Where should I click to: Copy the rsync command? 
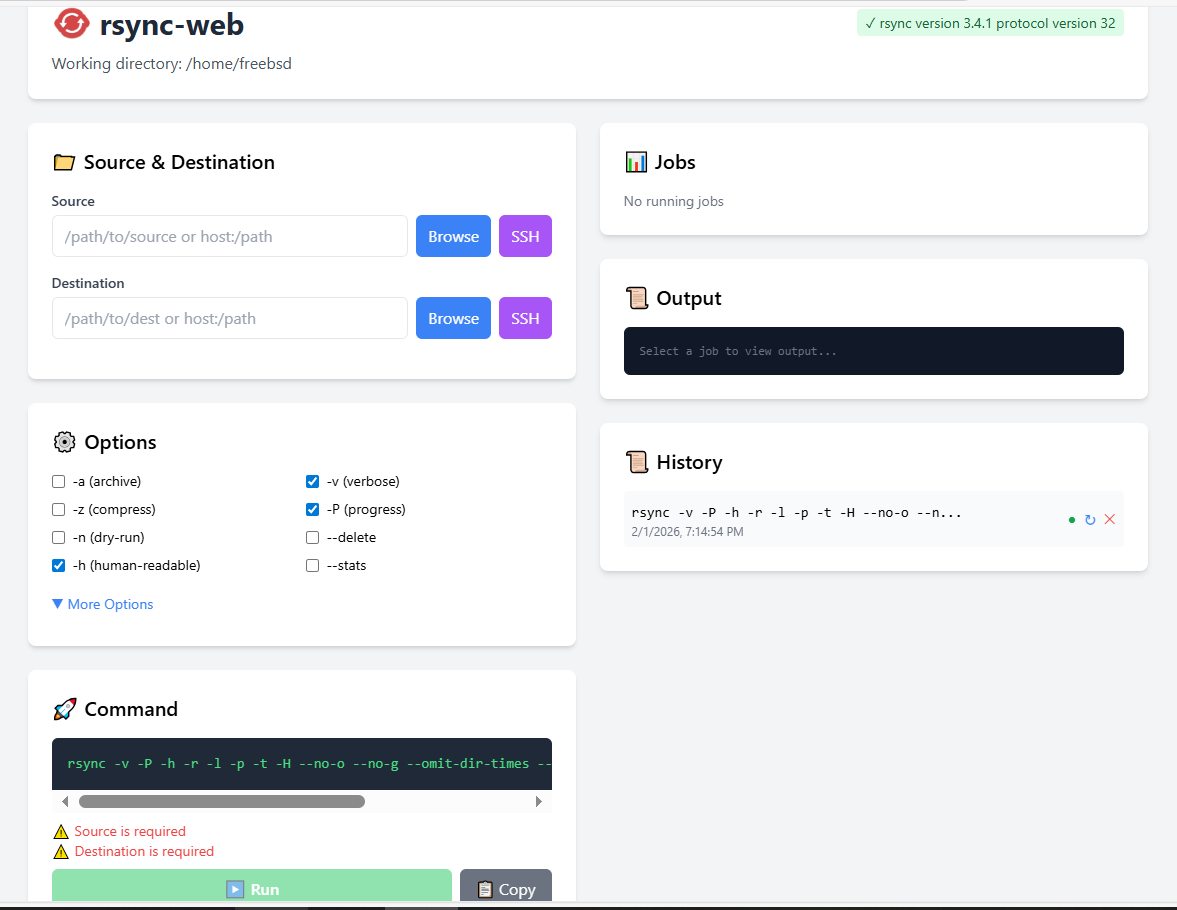506,886
